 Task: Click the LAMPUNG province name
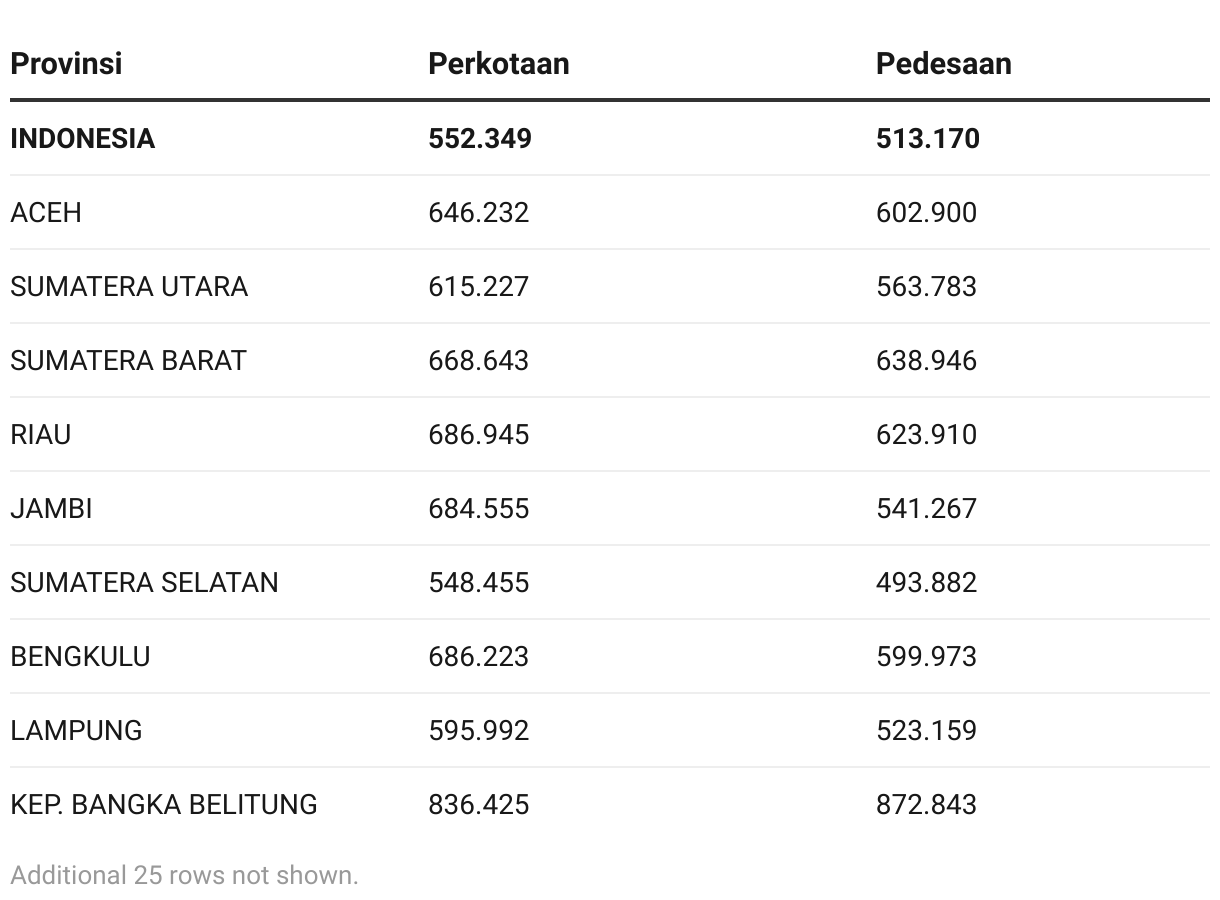click(76, 730)
